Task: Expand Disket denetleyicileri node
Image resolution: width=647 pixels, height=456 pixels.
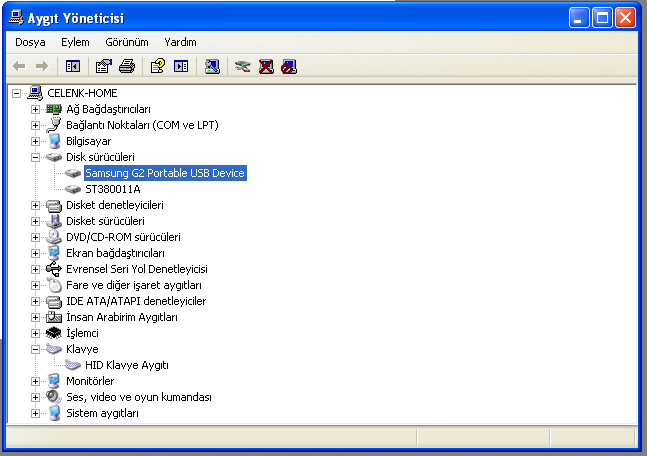Action: tap(35, 206)
